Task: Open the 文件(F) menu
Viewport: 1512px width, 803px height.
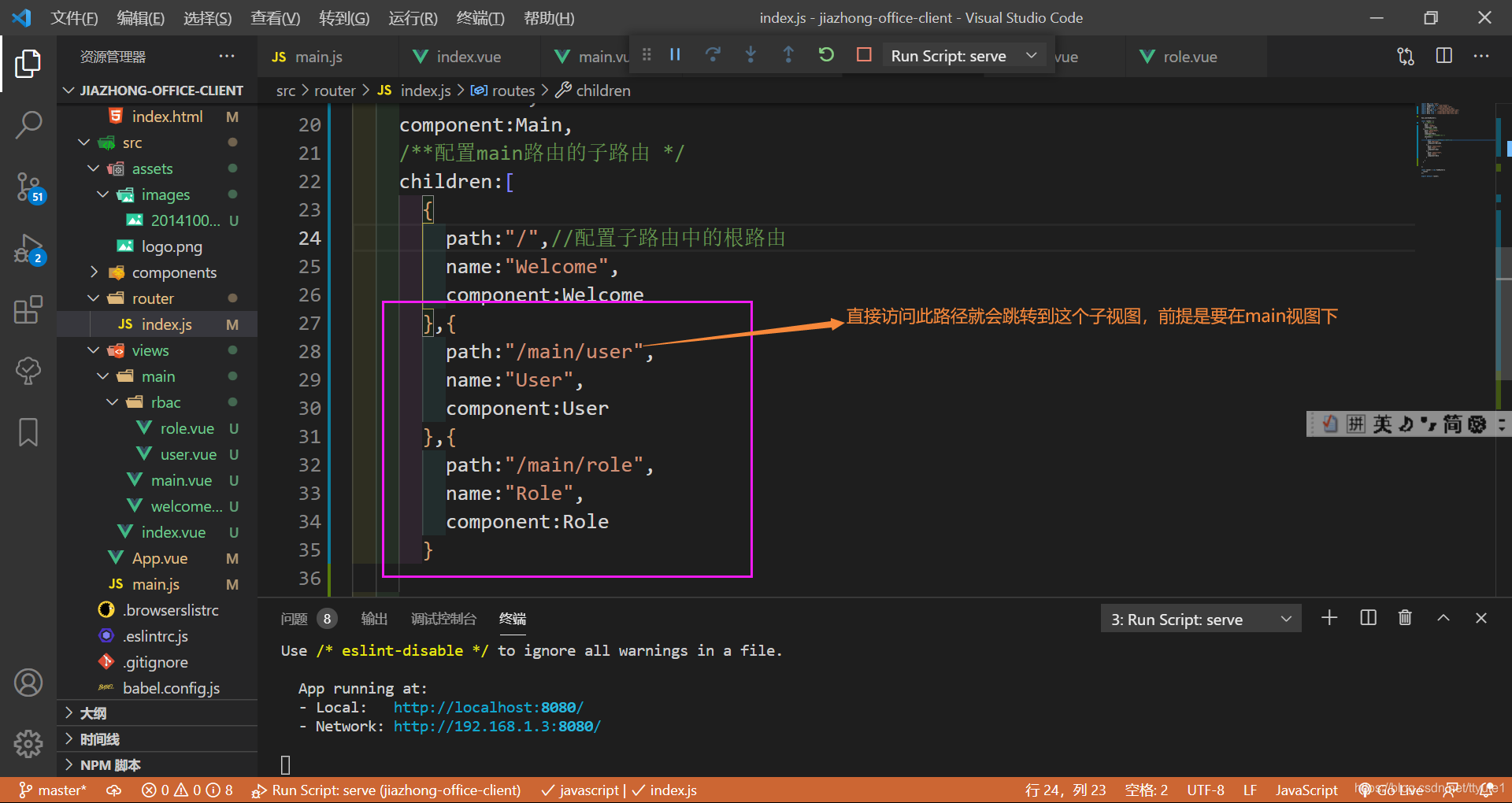Action: click(x=74, y=18)
